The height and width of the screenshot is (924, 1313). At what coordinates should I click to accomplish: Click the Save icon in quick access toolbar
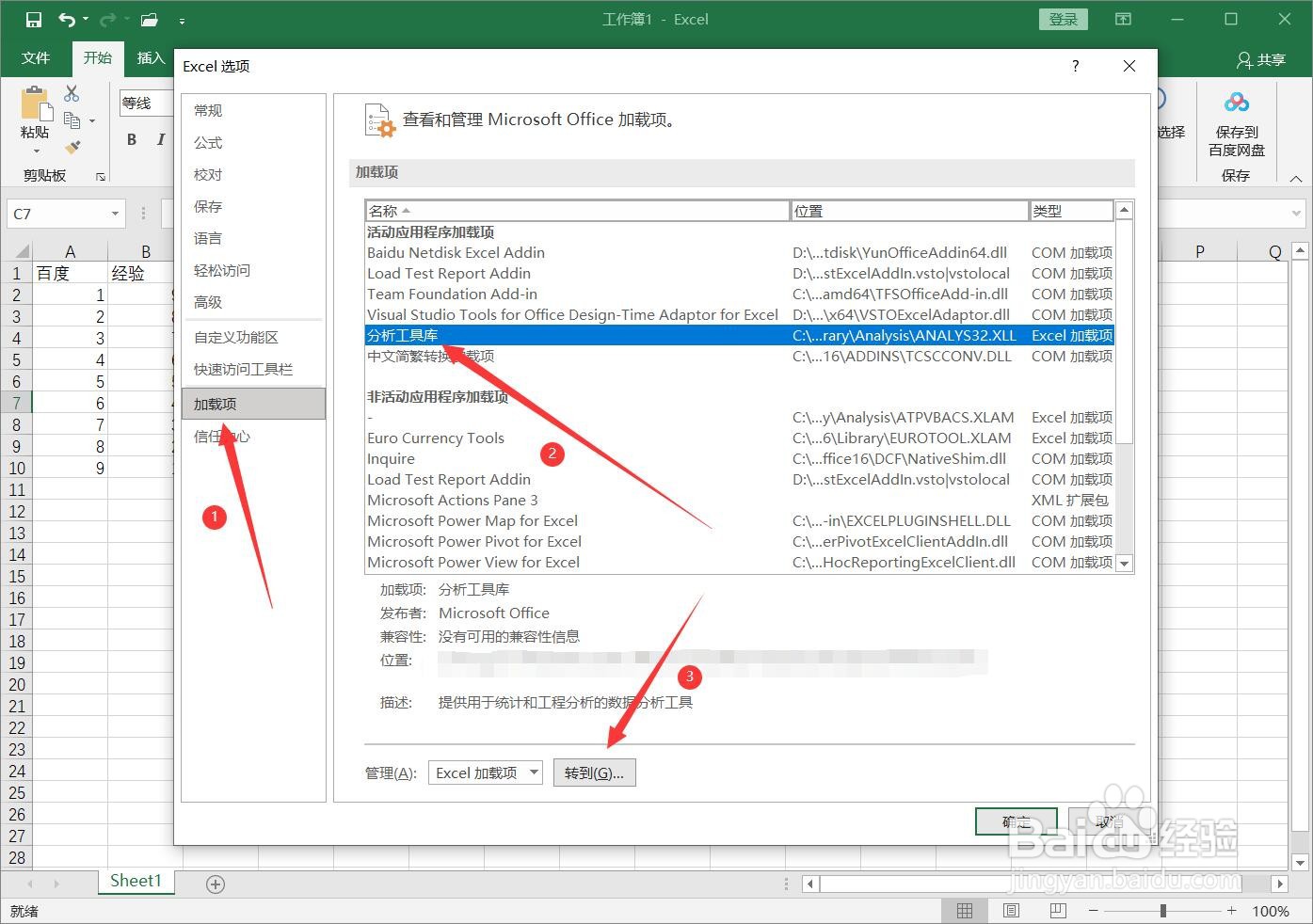[x=34, y=19]
